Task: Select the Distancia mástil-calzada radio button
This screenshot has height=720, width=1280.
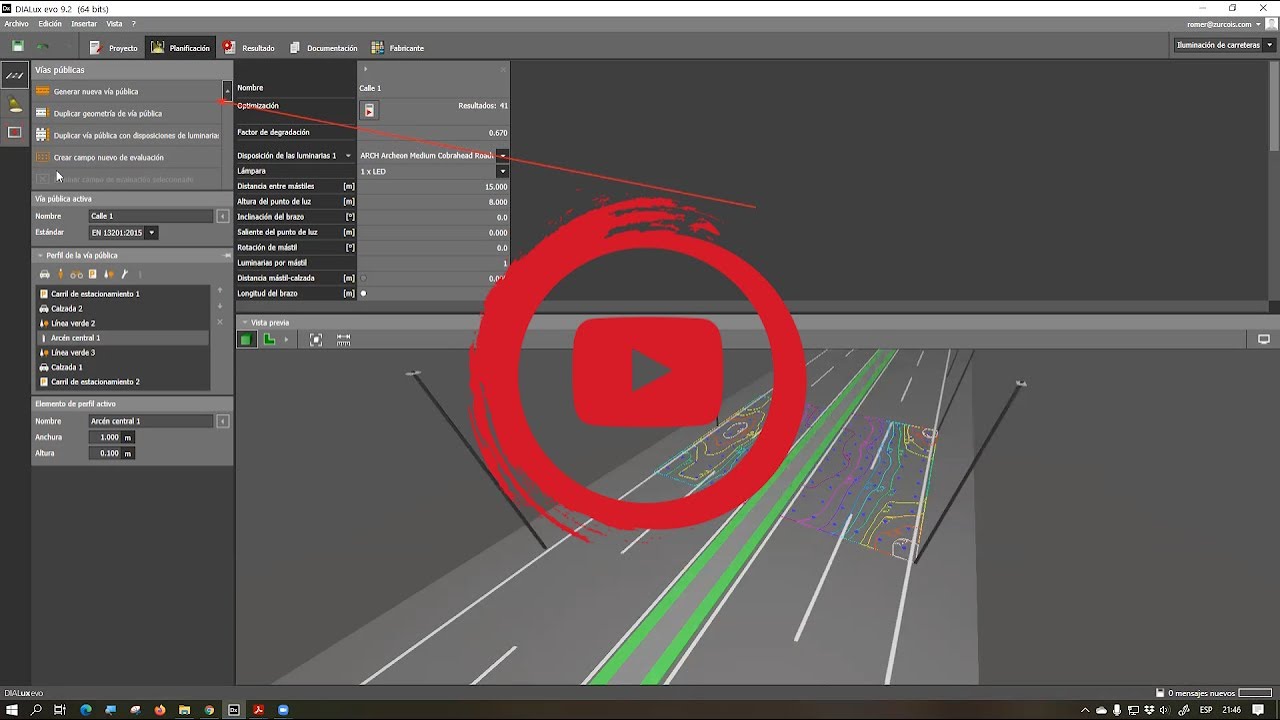Action: [x=363, y=278]
